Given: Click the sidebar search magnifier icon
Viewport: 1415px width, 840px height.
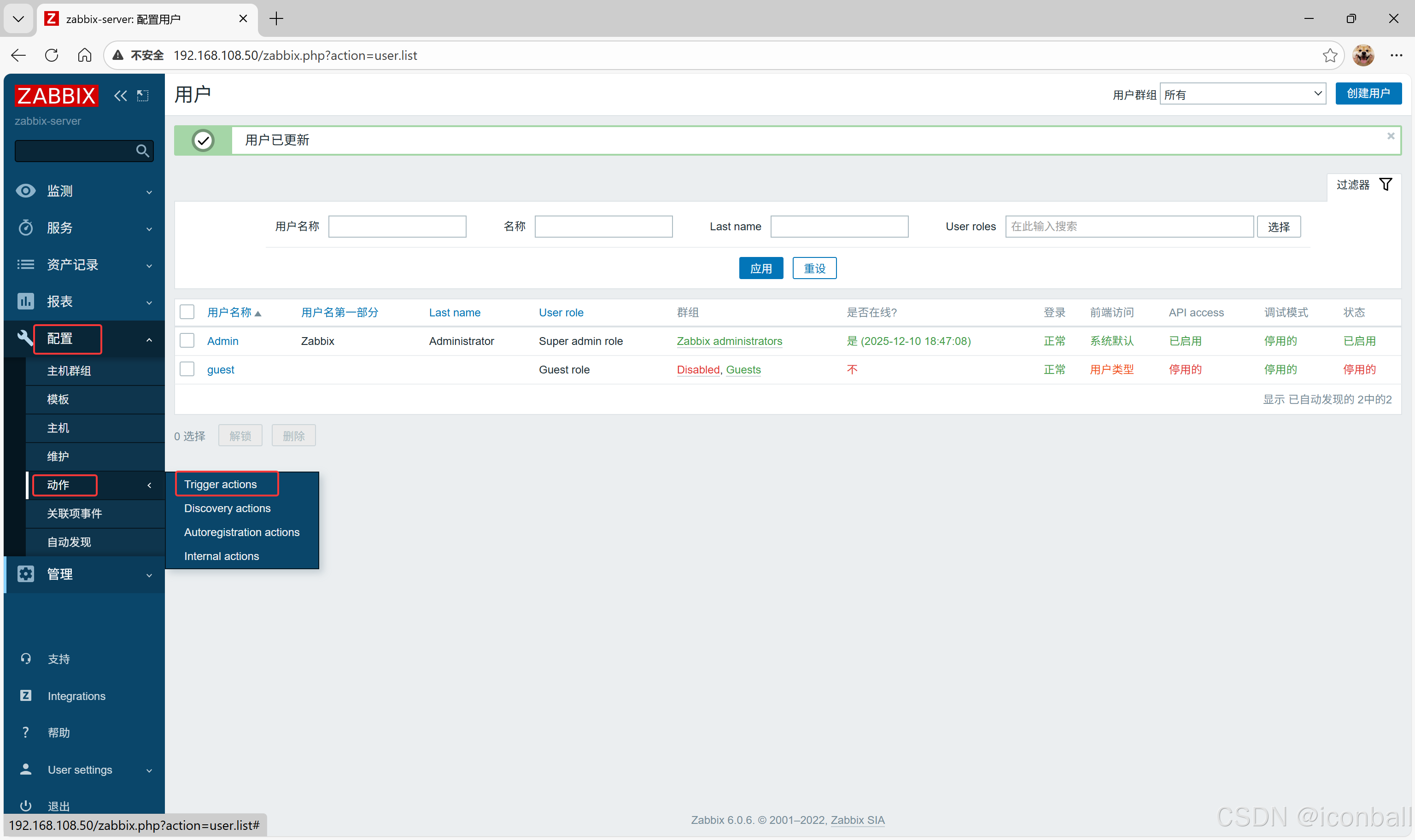Looking at the screenshot, I should pyautogui.click(x=142, y=151).
